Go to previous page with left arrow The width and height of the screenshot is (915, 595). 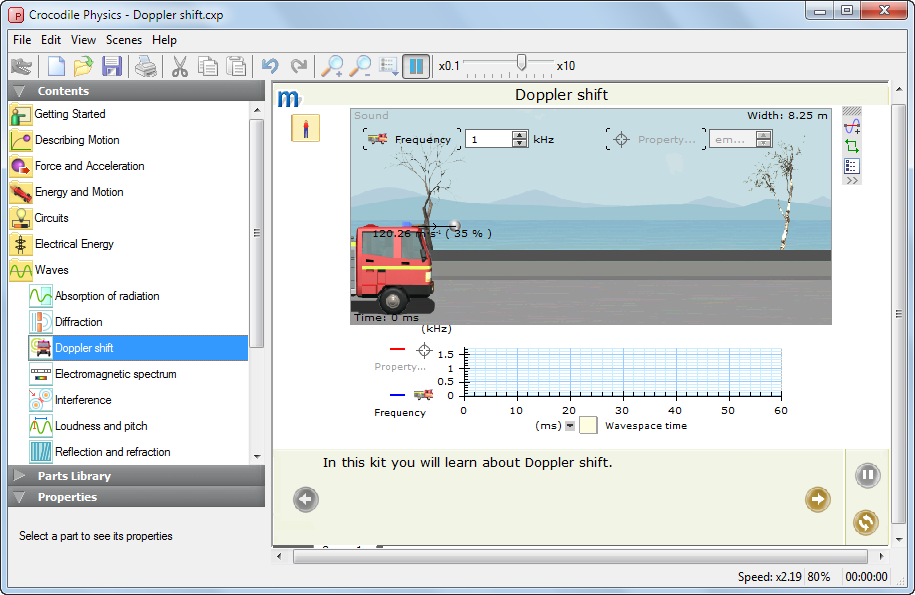306,499
